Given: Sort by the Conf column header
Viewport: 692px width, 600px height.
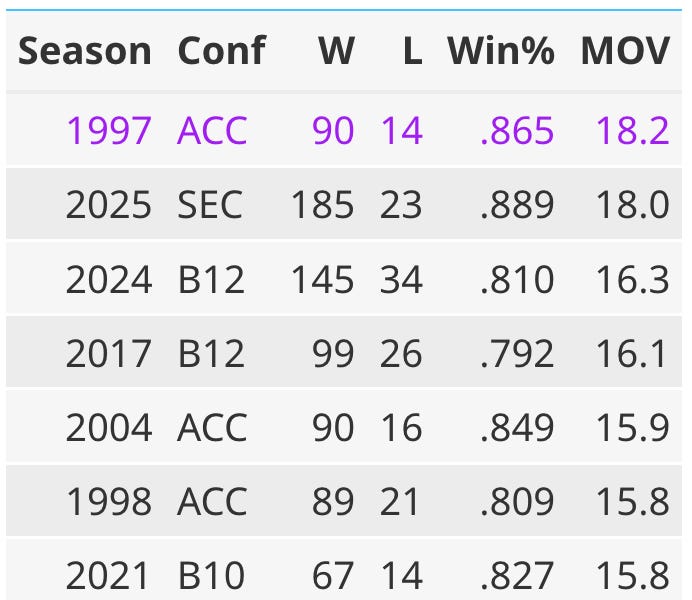Looking at the screenshot, I should pos(222,51).
